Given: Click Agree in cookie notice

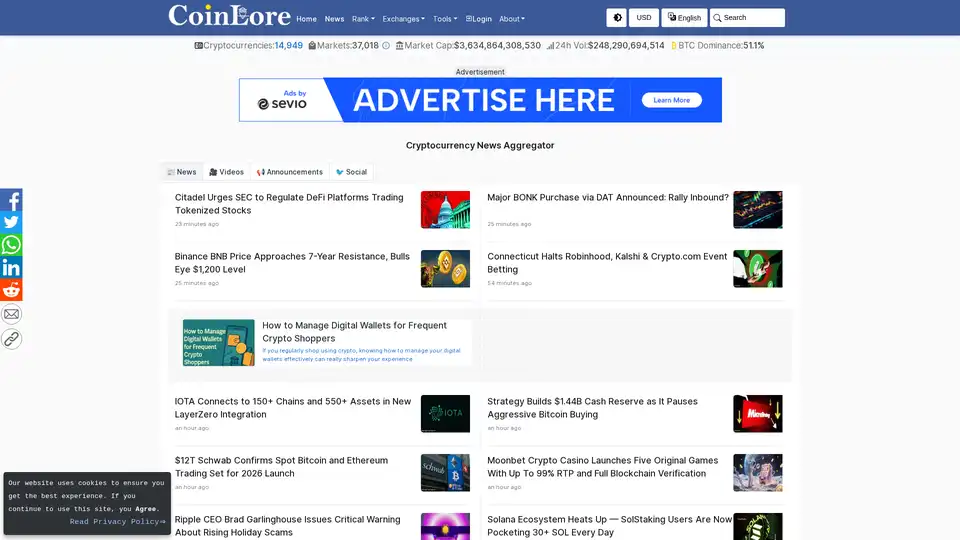Looking at the screenshot, I should 145,509.
